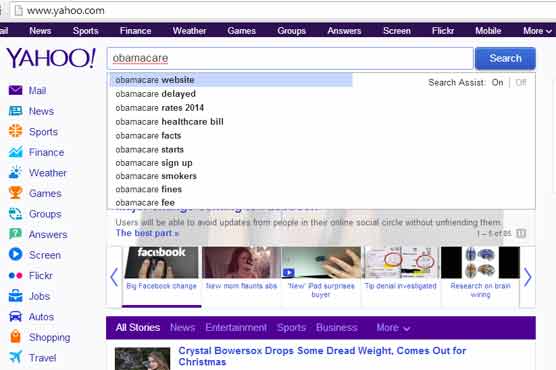
Task: Open 'Big Facebook change' thumbnail
Action: [161, 263]
